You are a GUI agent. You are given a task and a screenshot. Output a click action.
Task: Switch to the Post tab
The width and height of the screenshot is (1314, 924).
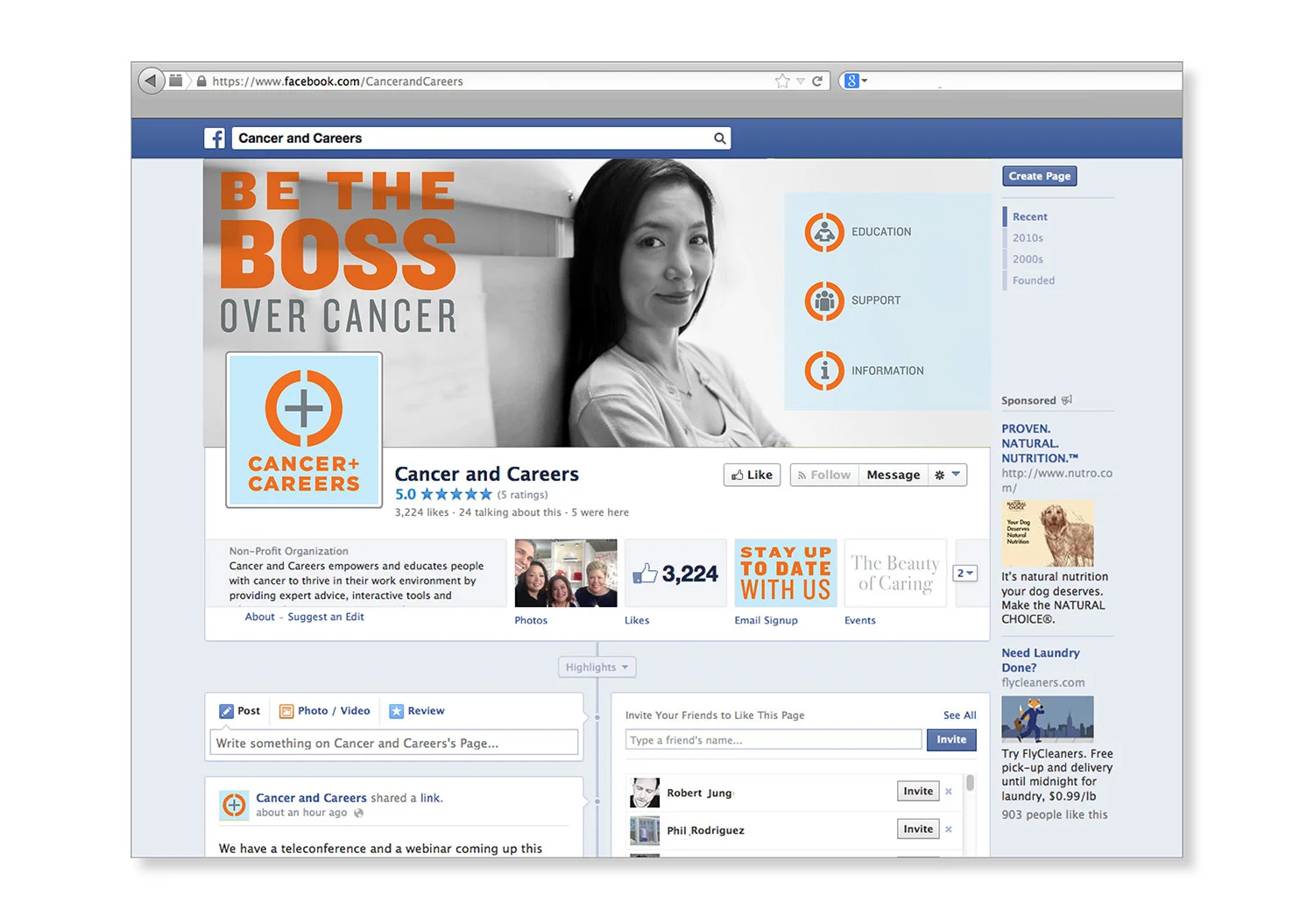[x=239, y=711]
